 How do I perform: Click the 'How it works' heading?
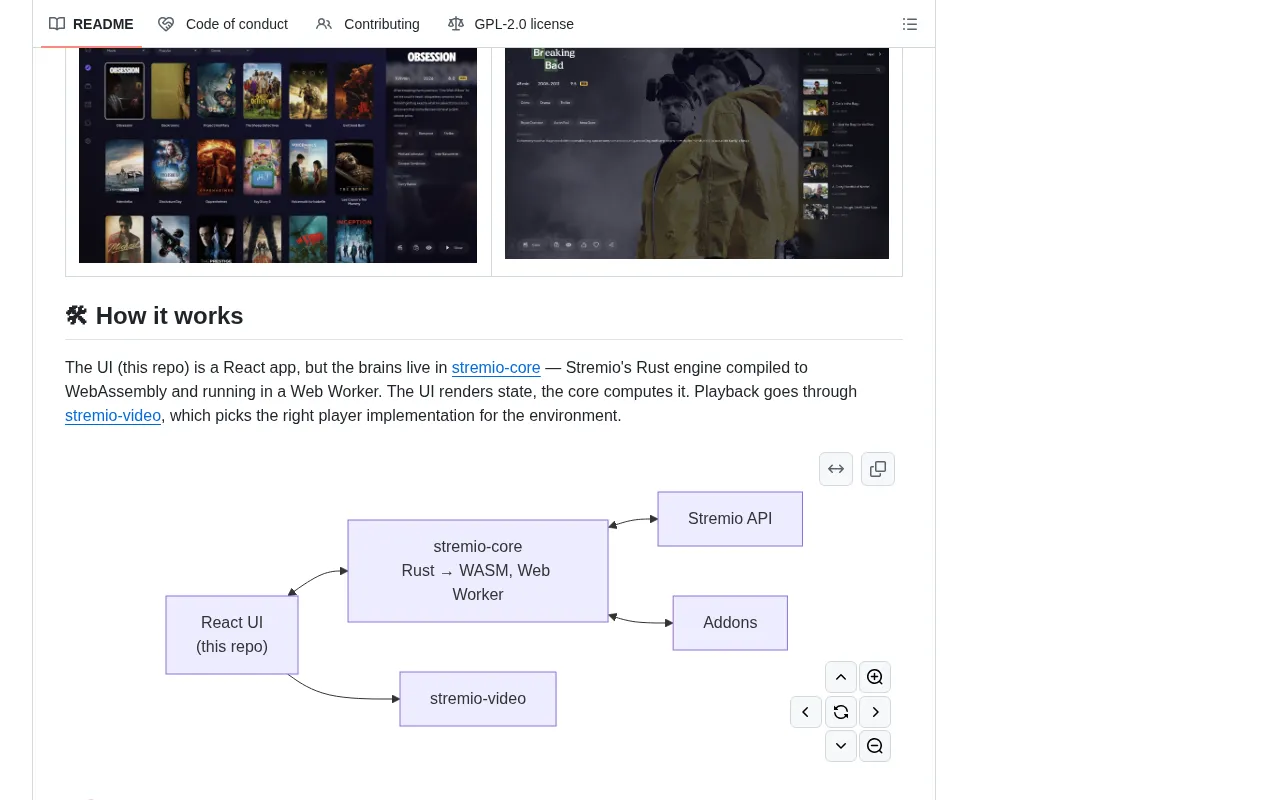point(154,316)
